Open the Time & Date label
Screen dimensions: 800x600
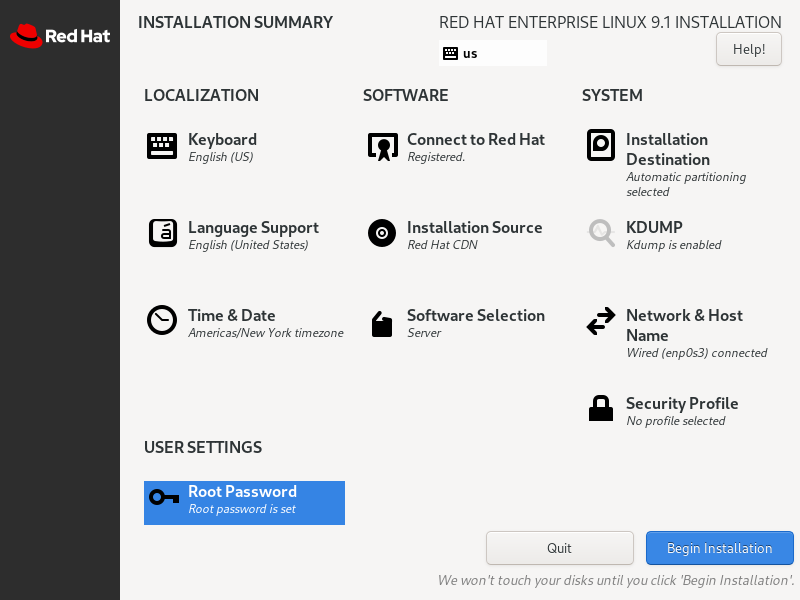point(232,315)
